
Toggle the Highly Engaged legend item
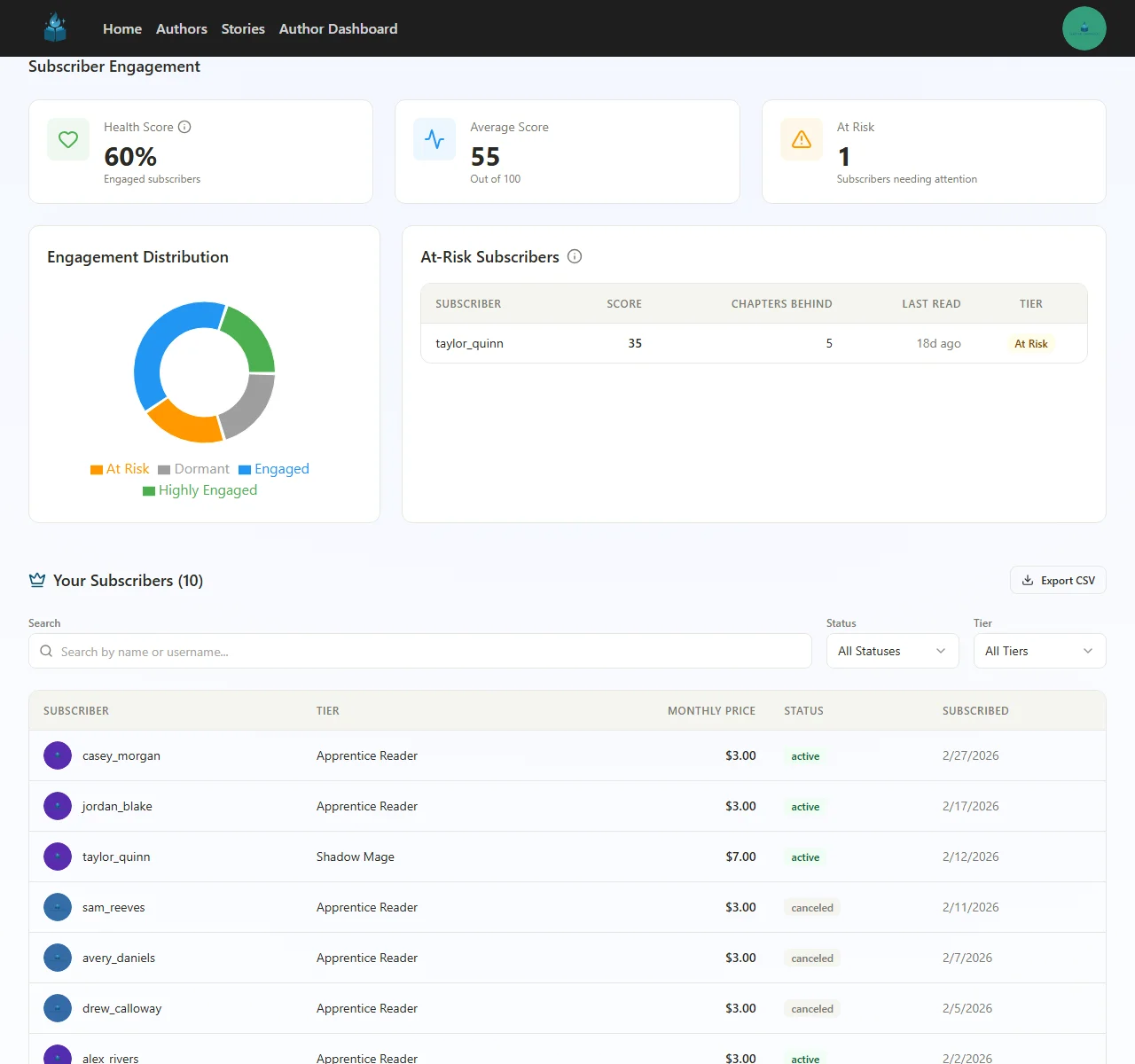pos(200,489)
